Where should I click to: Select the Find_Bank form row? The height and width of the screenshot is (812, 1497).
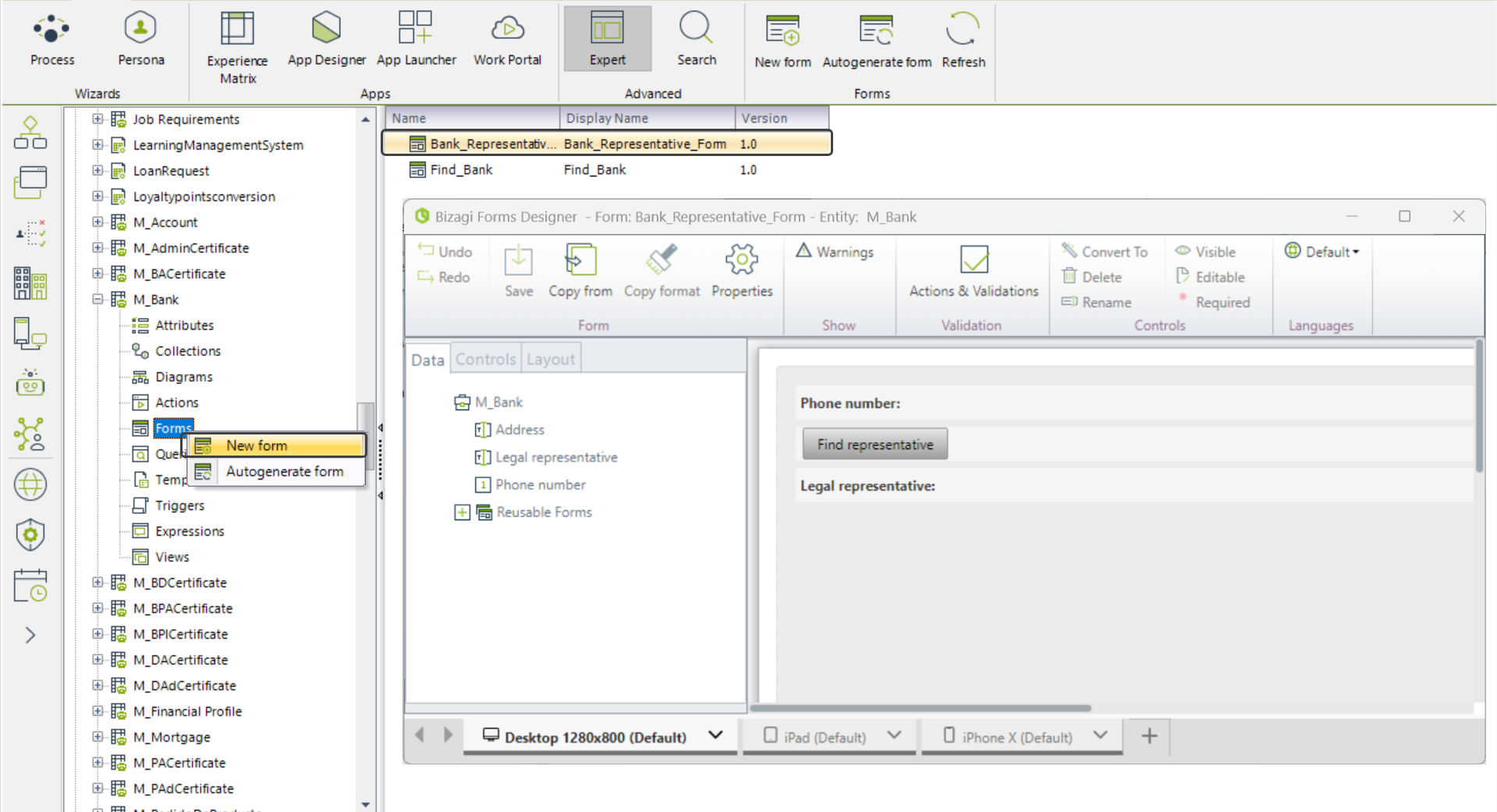pyautogui.click(x=461, y=170)
